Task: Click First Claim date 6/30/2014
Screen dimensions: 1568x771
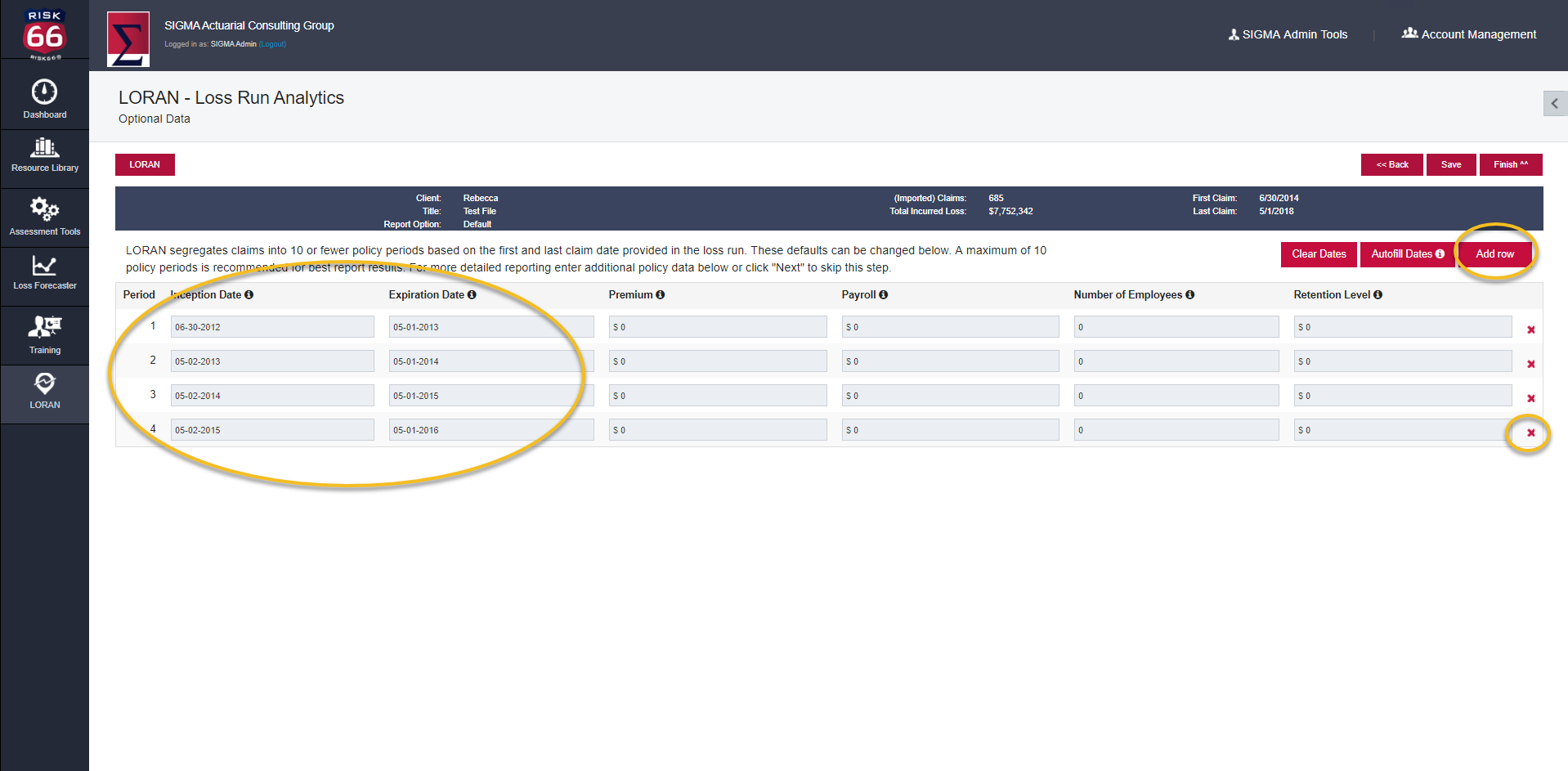Action: (x=1279, y=198)
